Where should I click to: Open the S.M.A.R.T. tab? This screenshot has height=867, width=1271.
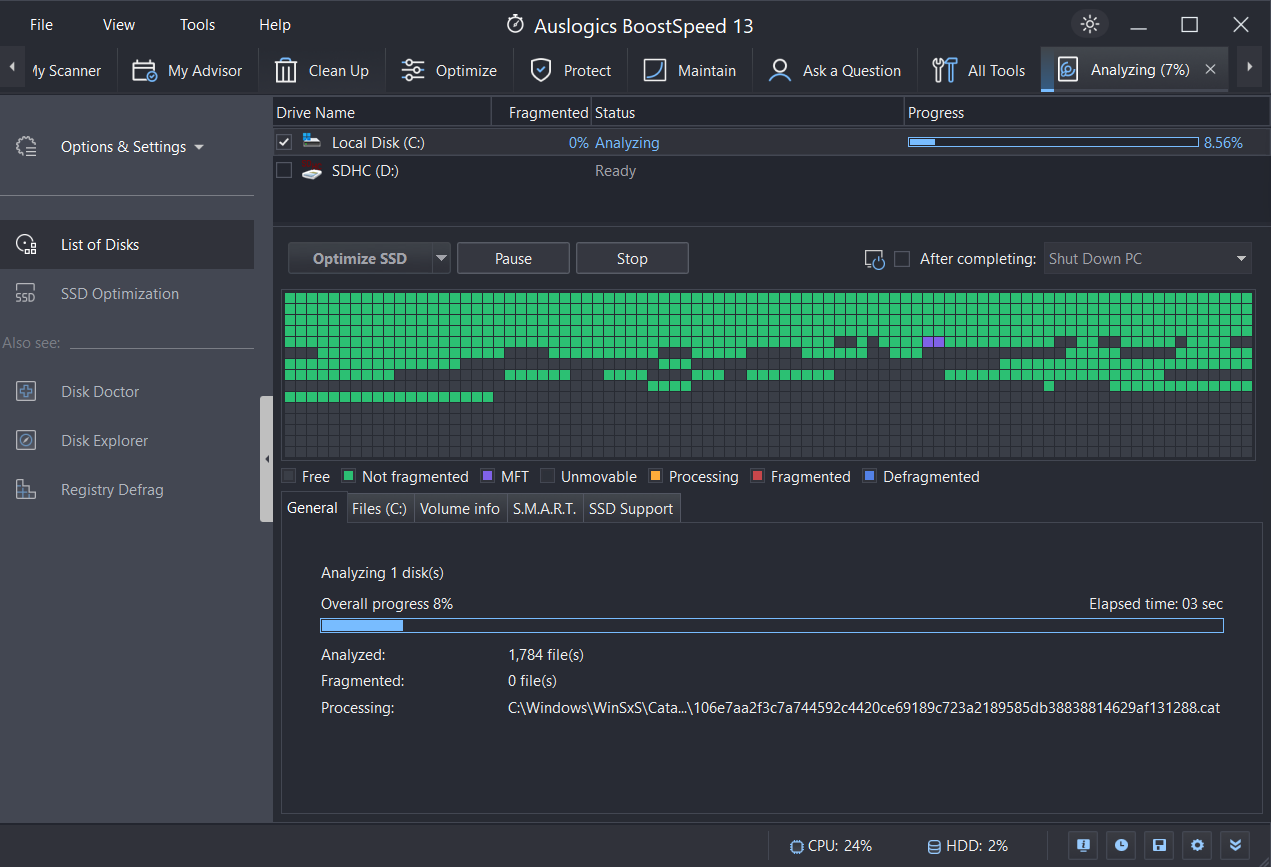(545, 508)
